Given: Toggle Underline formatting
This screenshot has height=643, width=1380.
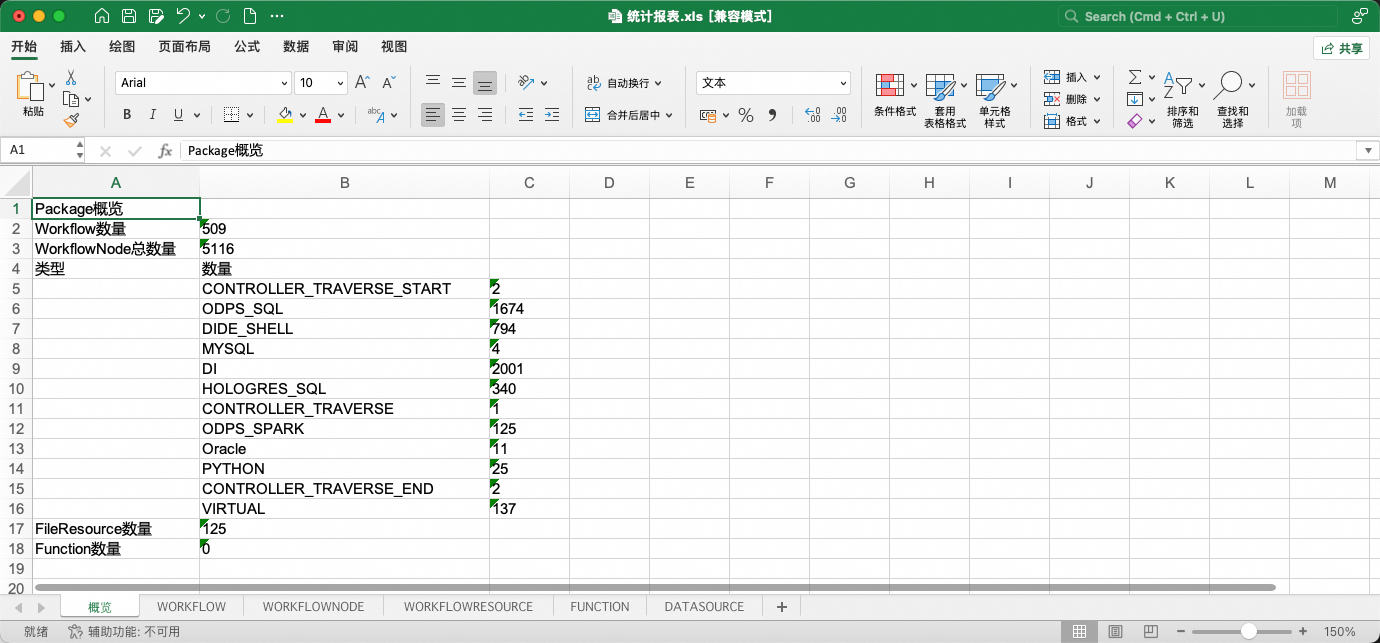Looking at the screenshot, I should coord(179,115).
